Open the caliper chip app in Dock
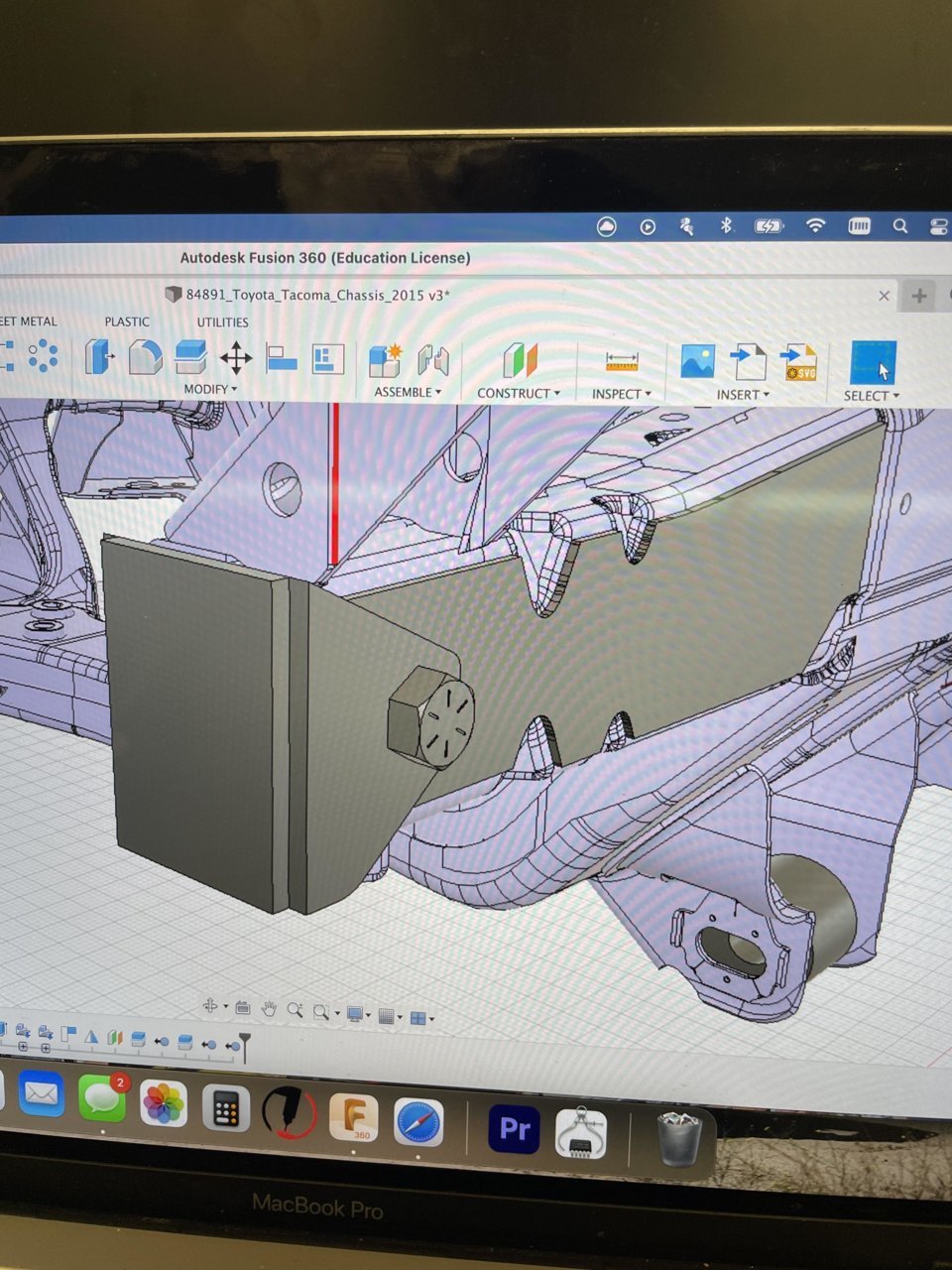Viewport: 952px width, 1270px height. pyautogui.click(x=581, y=1134)
